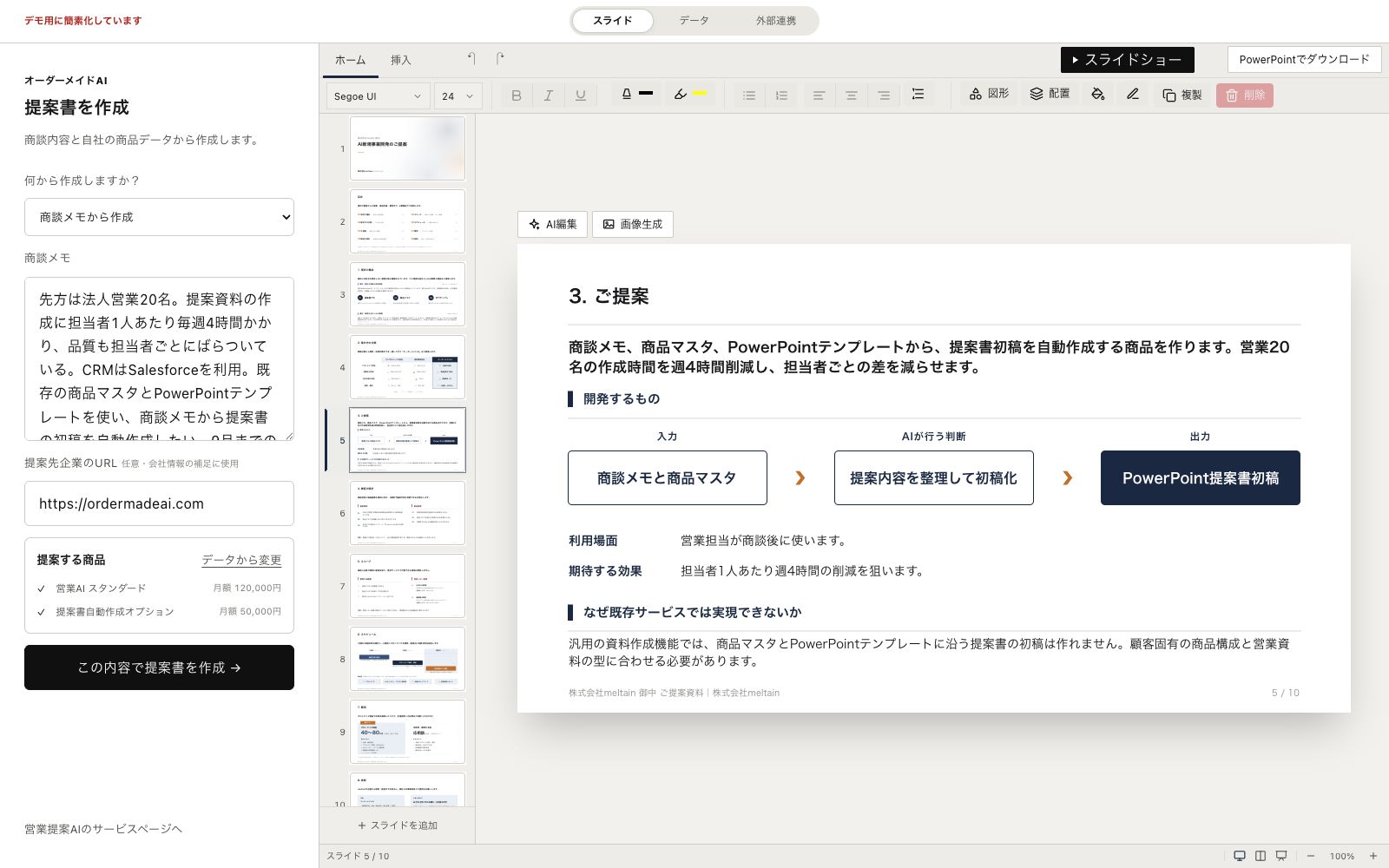Align text left
1389x868 pixels.
point(819,95)
